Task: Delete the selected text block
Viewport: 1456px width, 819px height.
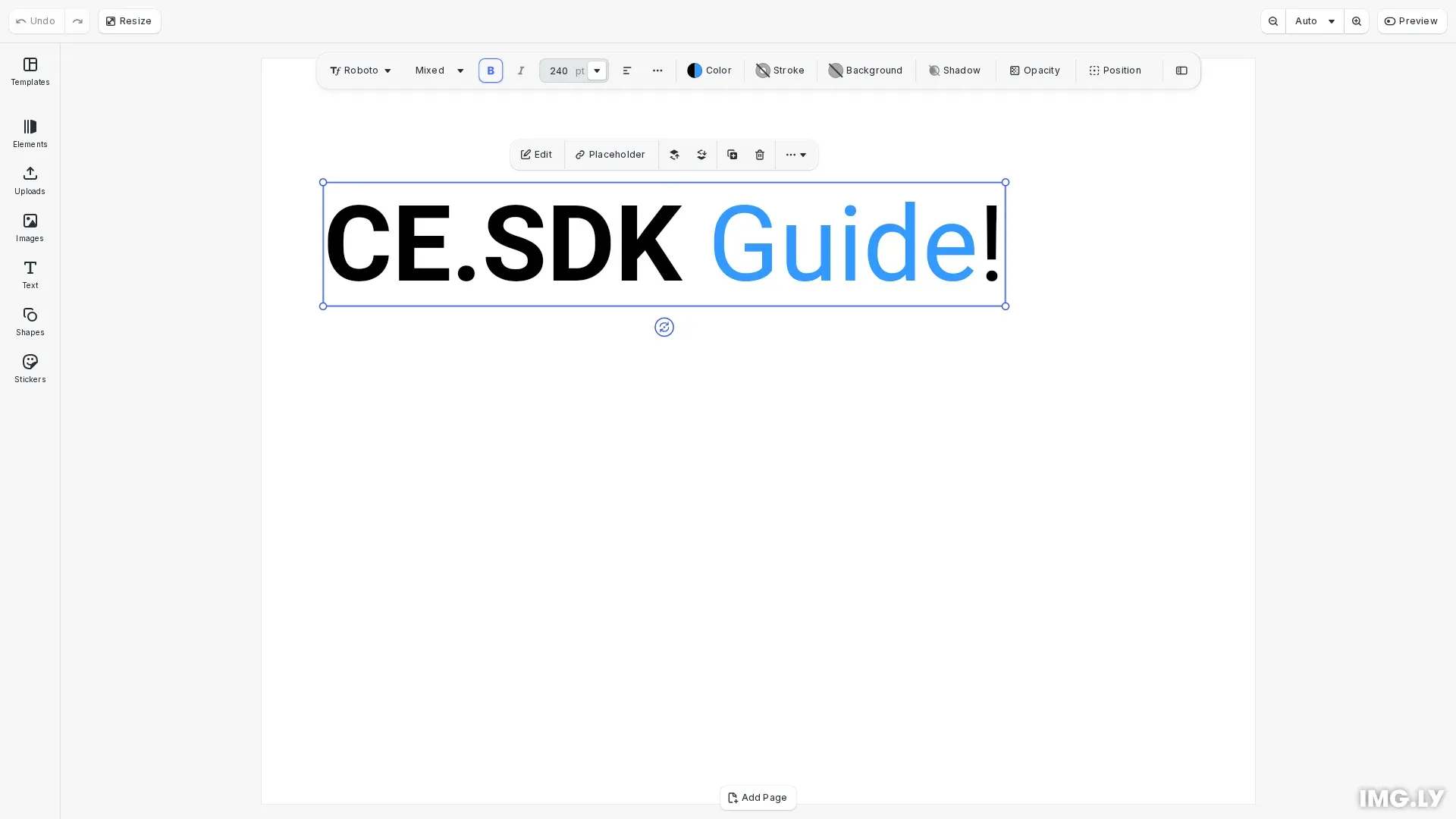Action: pos(760,155)
